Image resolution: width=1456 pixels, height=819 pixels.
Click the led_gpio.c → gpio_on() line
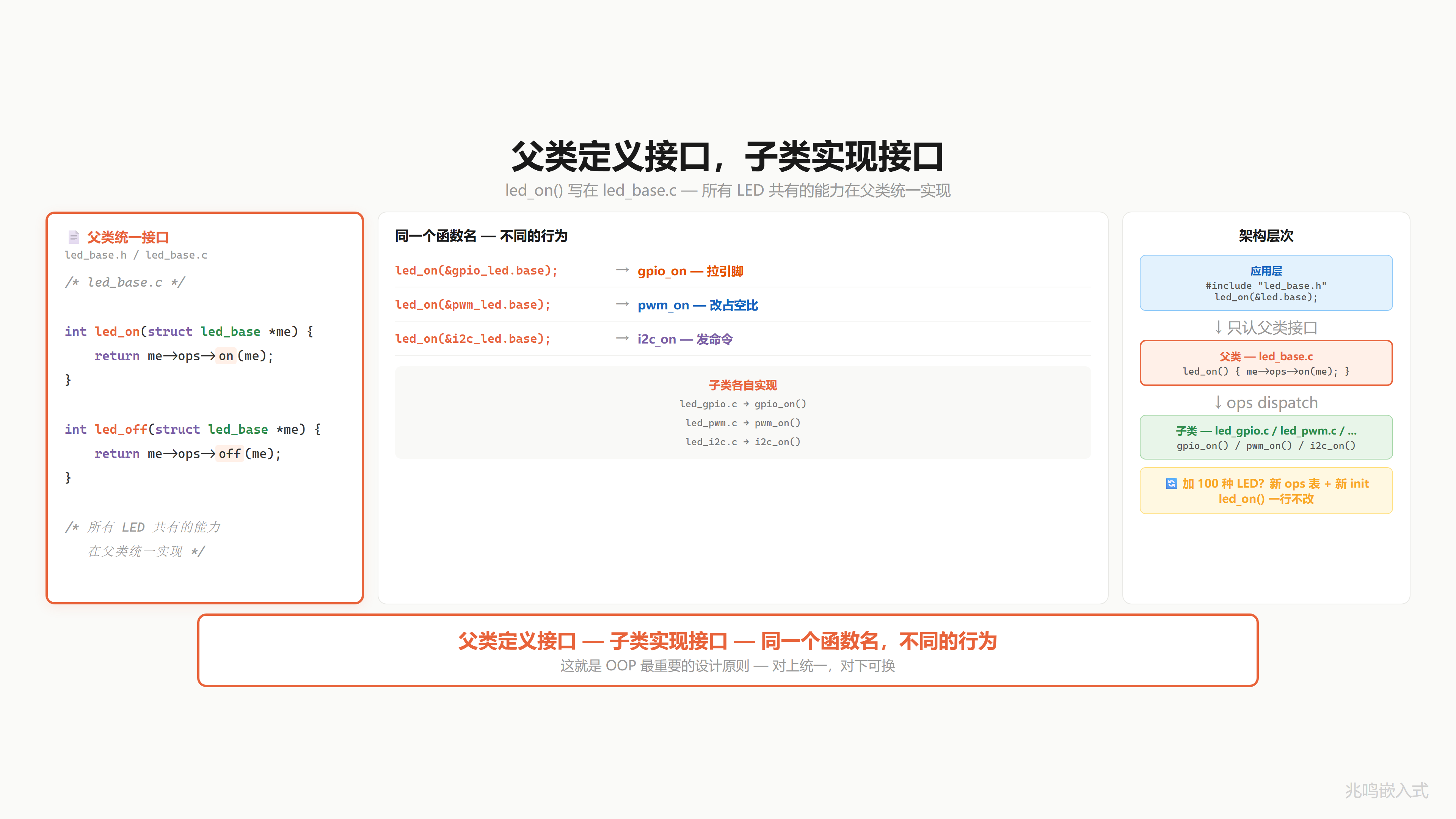[x=743, y=404]
